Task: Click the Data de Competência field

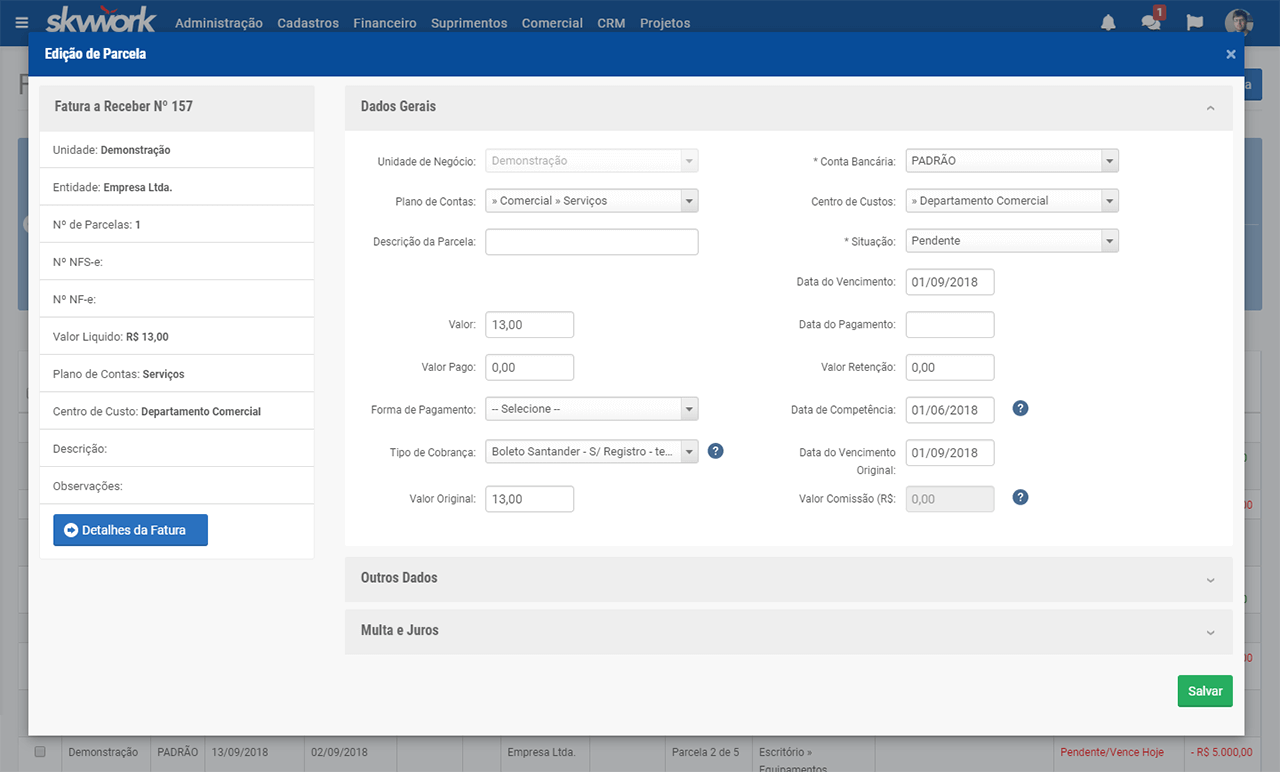Action: (950, 410)
